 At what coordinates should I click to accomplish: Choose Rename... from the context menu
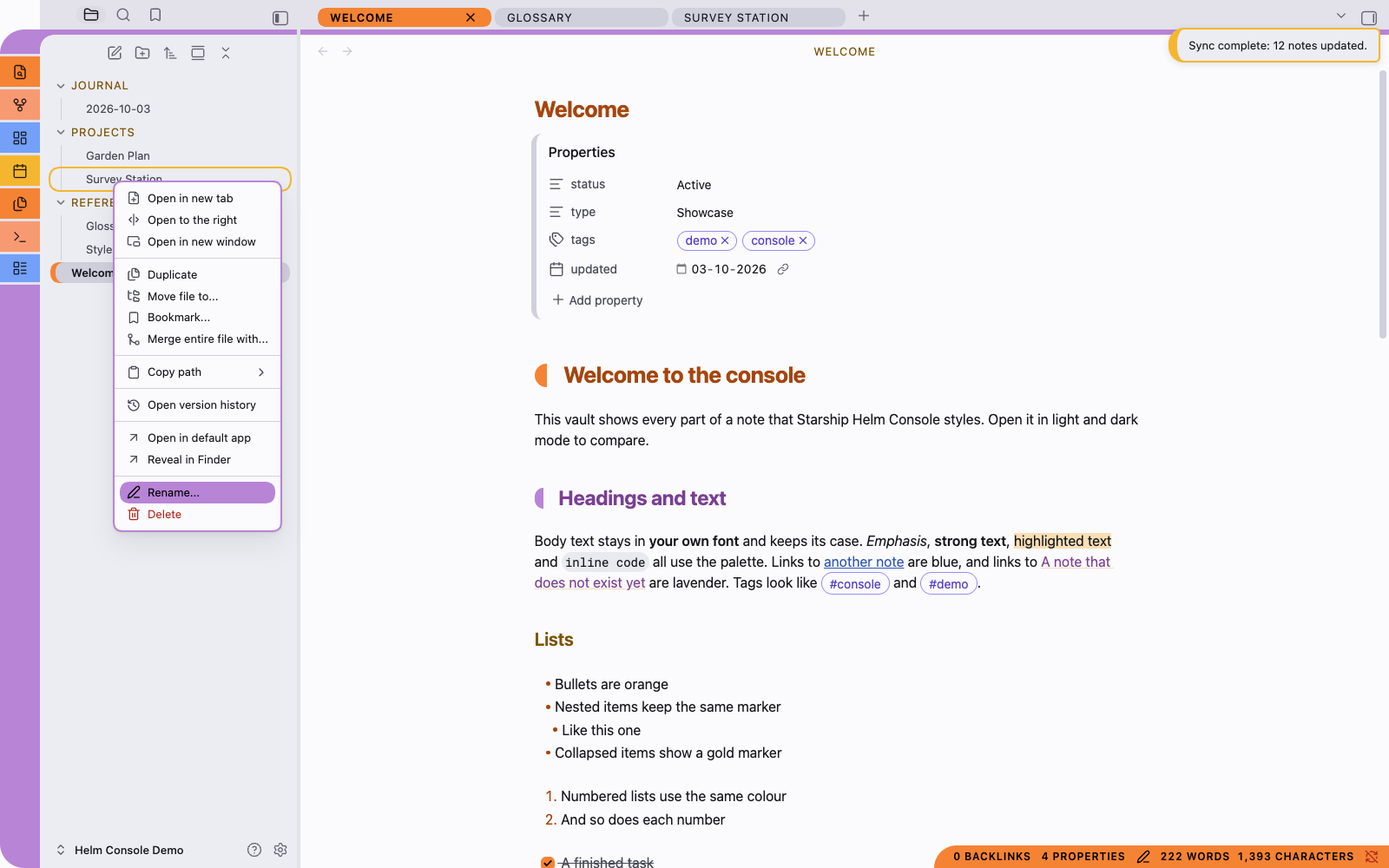pos(197,493)
